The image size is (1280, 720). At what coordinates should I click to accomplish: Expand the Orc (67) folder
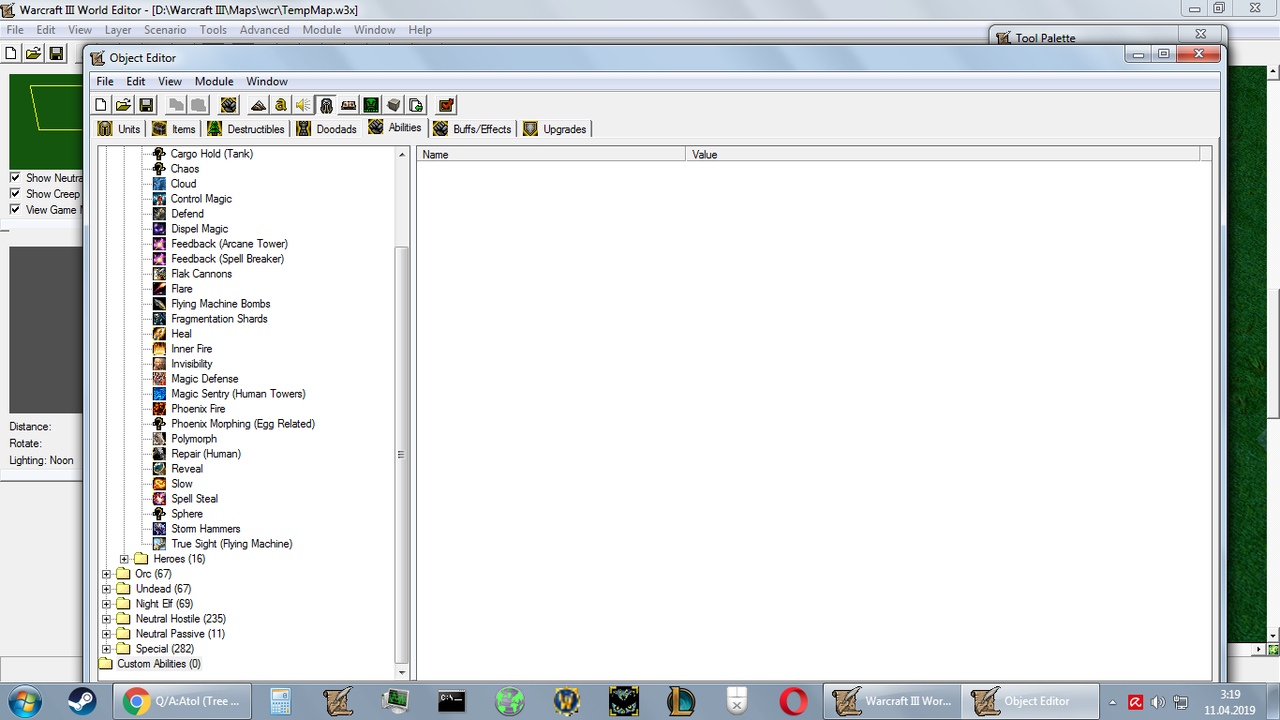tap(106, 574)
